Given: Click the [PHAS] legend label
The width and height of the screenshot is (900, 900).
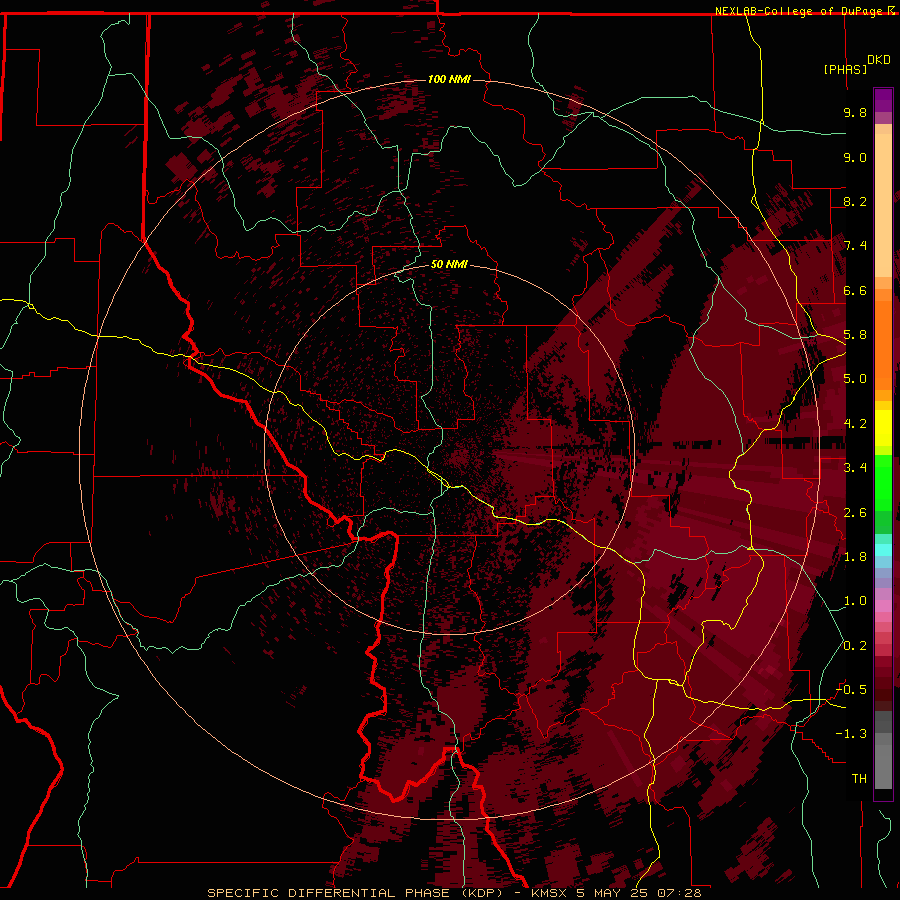Looking at the screenshot, I should tap(845, 69).
